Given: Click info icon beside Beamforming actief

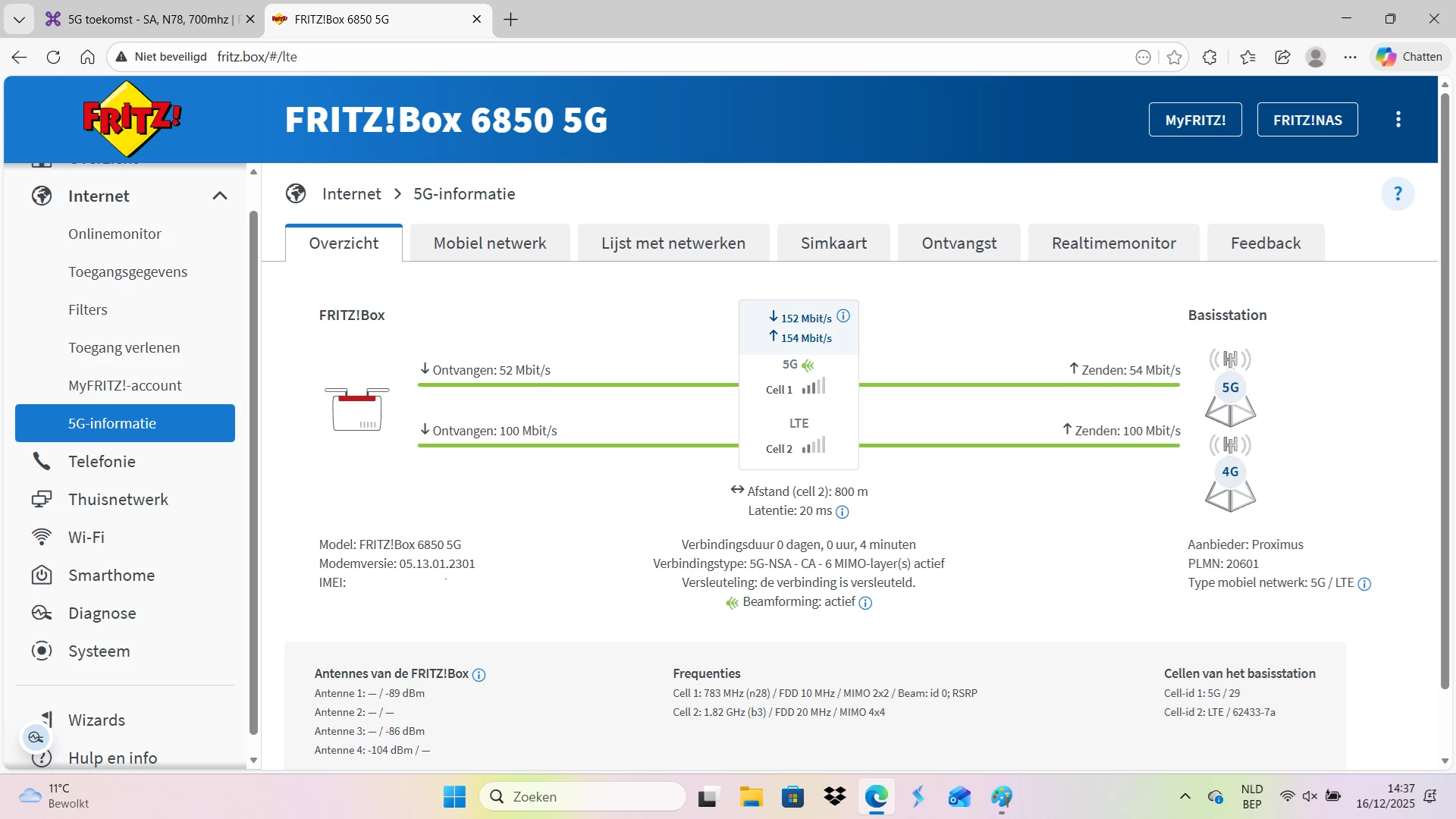Looking at the screenshot, I should click(865, 603).
